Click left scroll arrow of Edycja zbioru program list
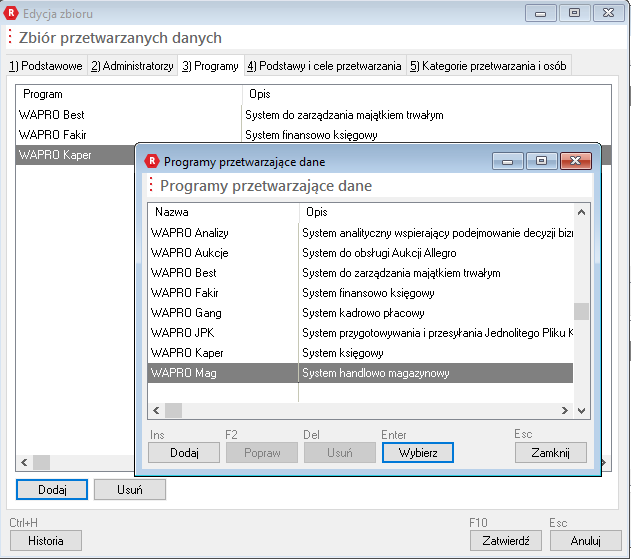Viewport: 631px width, 559px height. tap(24, 462)
